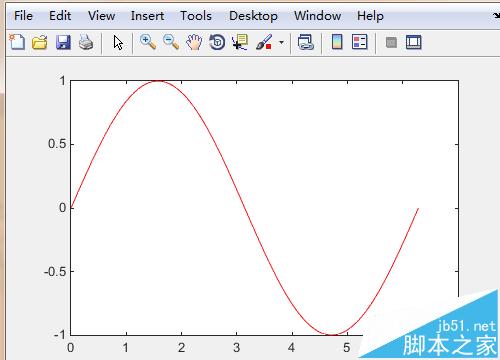Image resolution: width=500 pixels, height=360 pixels.
Task: Click the y-axis tick label 1
Action: 62,81
